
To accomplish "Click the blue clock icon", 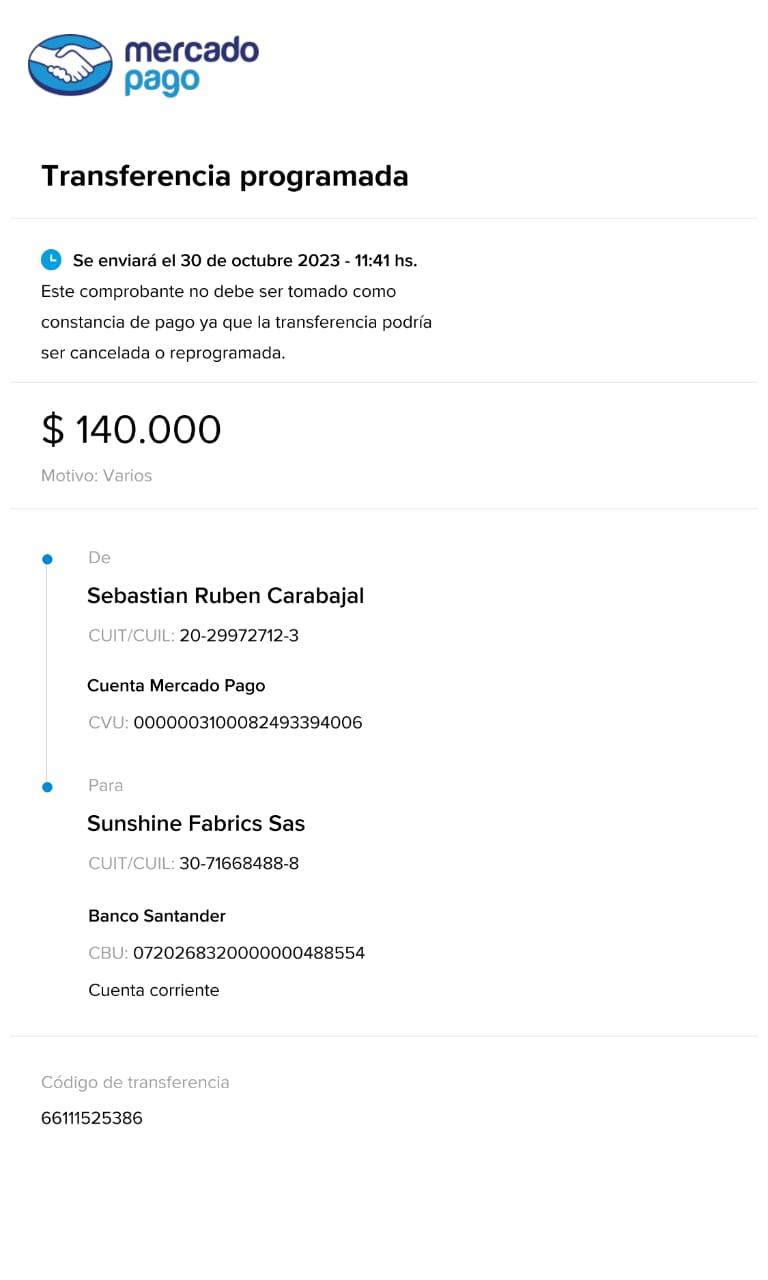I will tap(51, 260).
